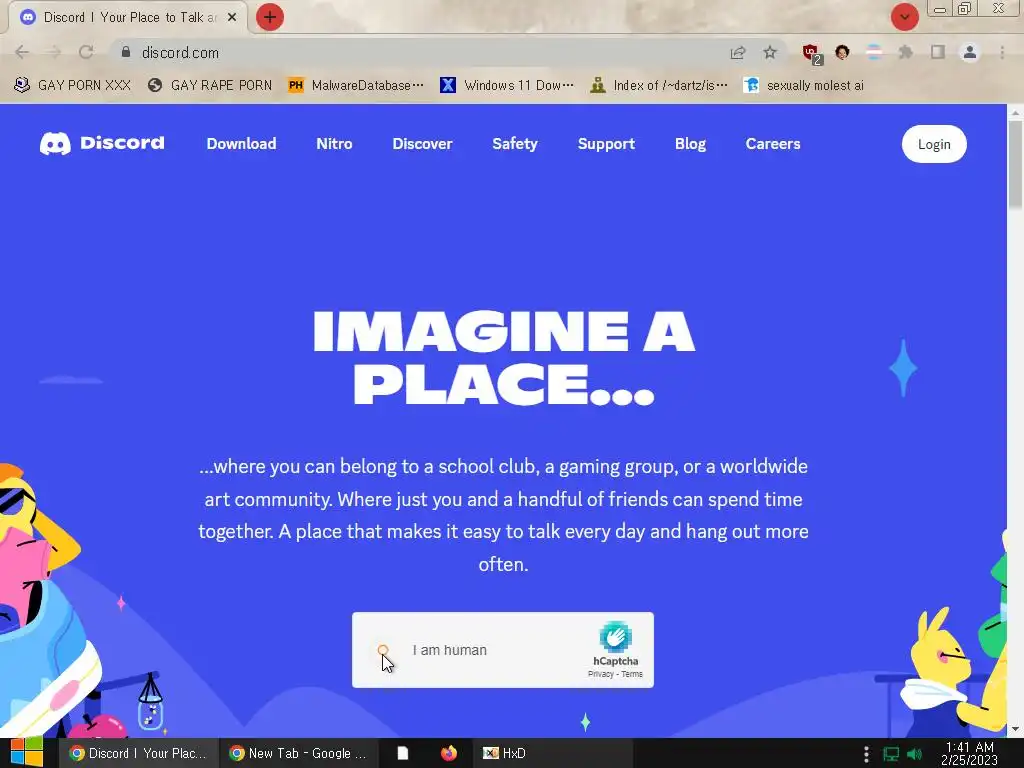Open Chrome three-dot menu
This screenshot has height=768, width=1024.
tap(1002, 52)
